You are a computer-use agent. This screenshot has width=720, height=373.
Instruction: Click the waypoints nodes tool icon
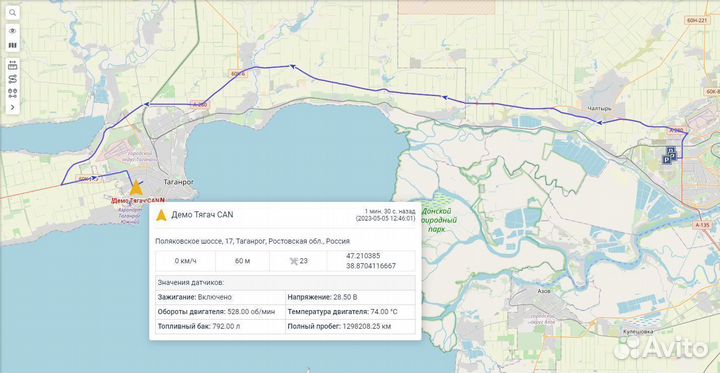[x=12, y=93]
